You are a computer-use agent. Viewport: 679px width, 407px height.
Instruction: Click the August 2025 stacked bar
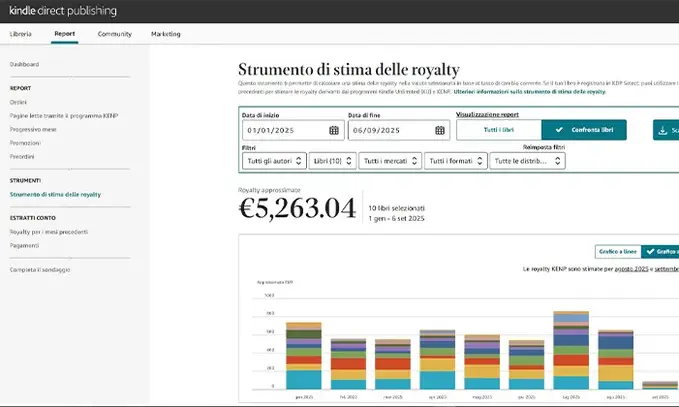(616, 359)
